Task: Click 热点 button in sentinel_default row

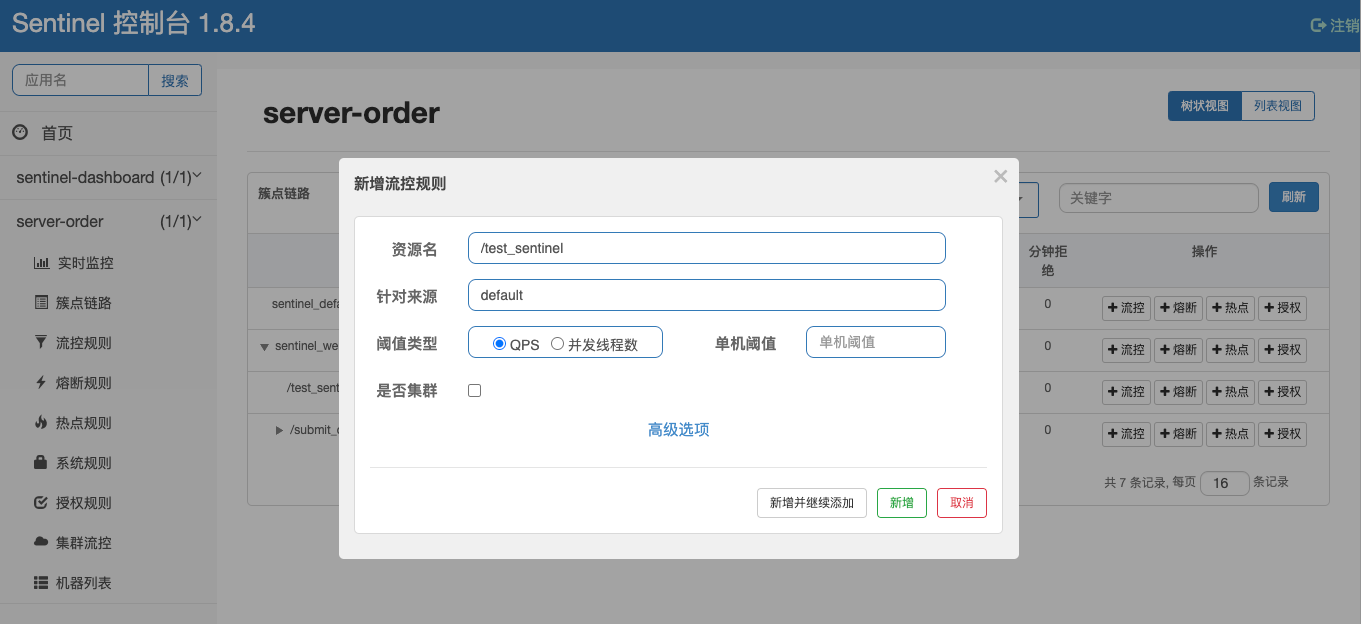Action: (x=1230, y=308)
